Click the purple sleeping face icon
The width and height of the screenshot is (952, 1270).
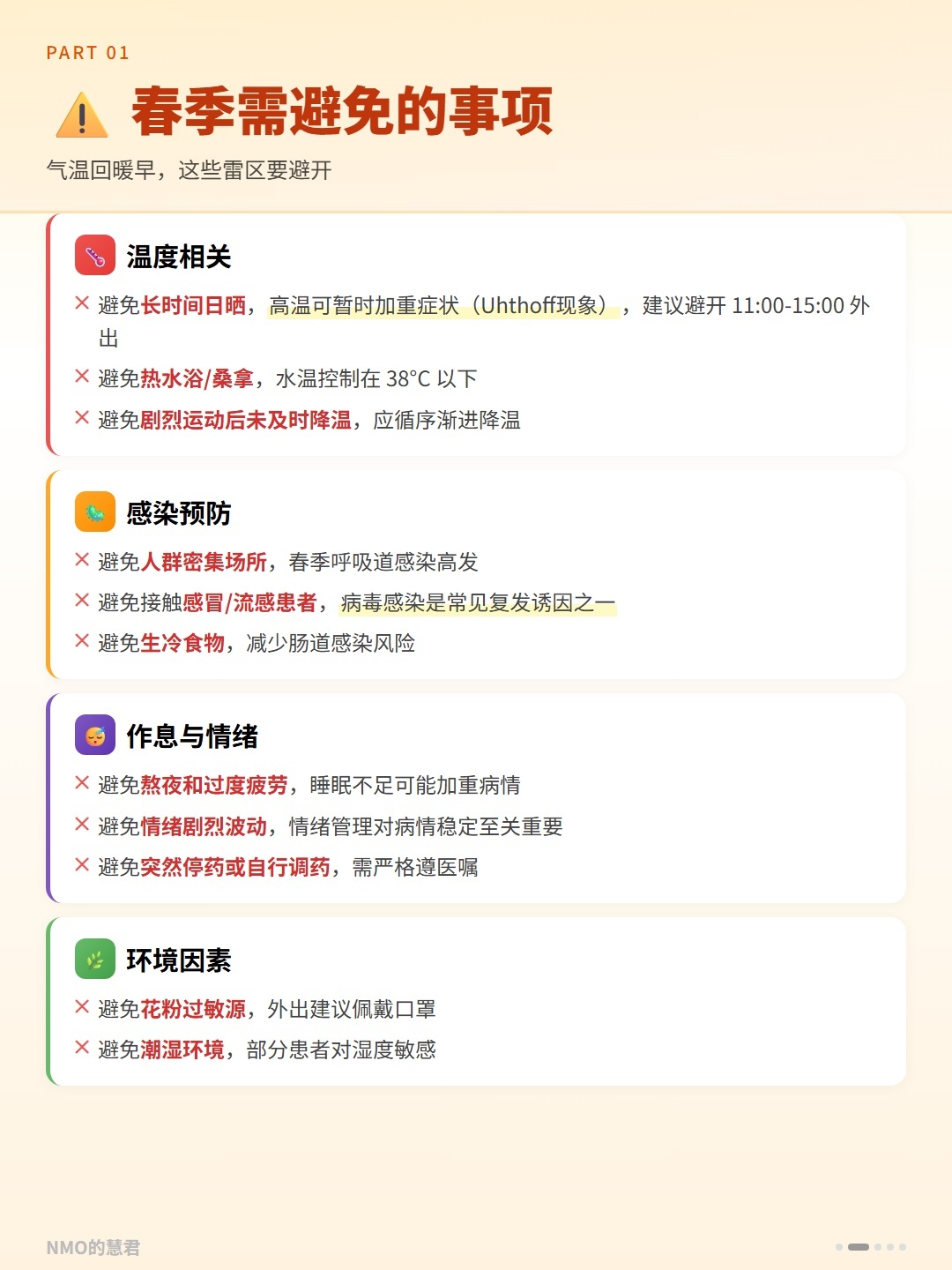(95, 735)
